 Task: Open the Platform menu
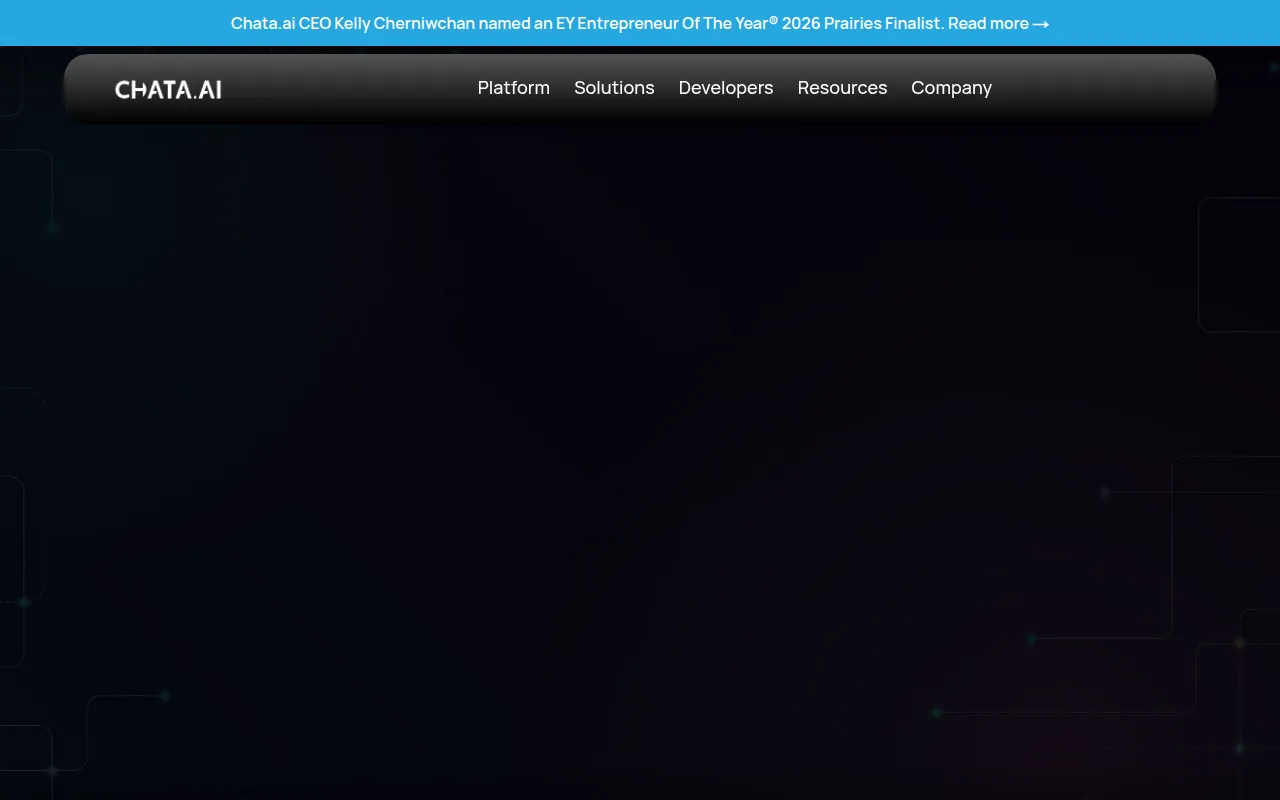coord(514,88)
